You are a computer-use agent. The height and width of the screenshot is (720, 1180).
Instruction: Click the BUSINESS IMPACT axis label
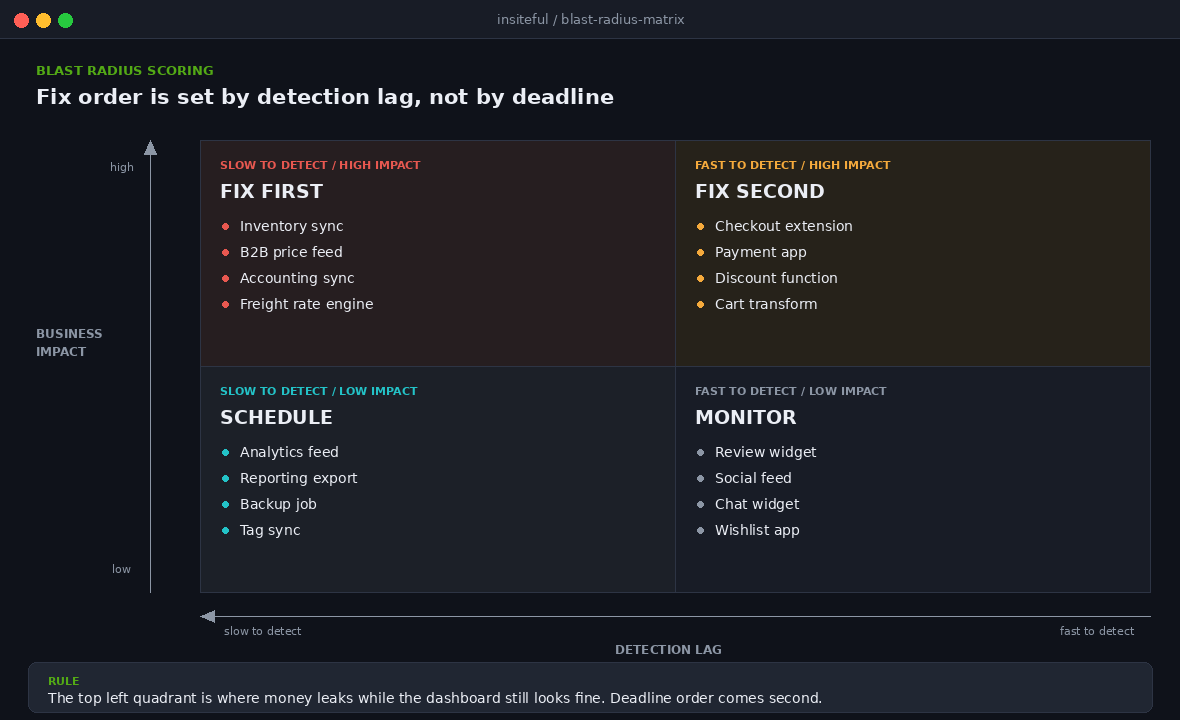pyautogui.click(x=69, y=342)
